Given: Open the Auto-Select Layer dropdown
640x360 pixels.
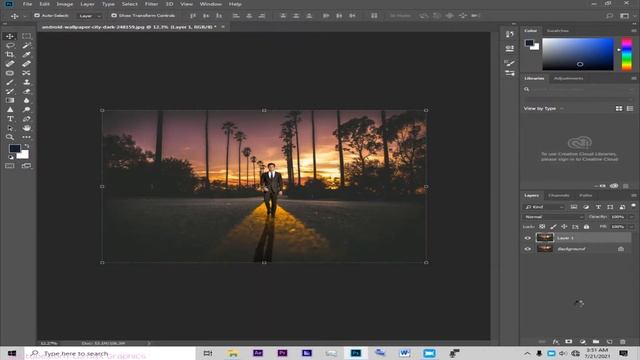Looking at the screenshot, I should (90, 16).
